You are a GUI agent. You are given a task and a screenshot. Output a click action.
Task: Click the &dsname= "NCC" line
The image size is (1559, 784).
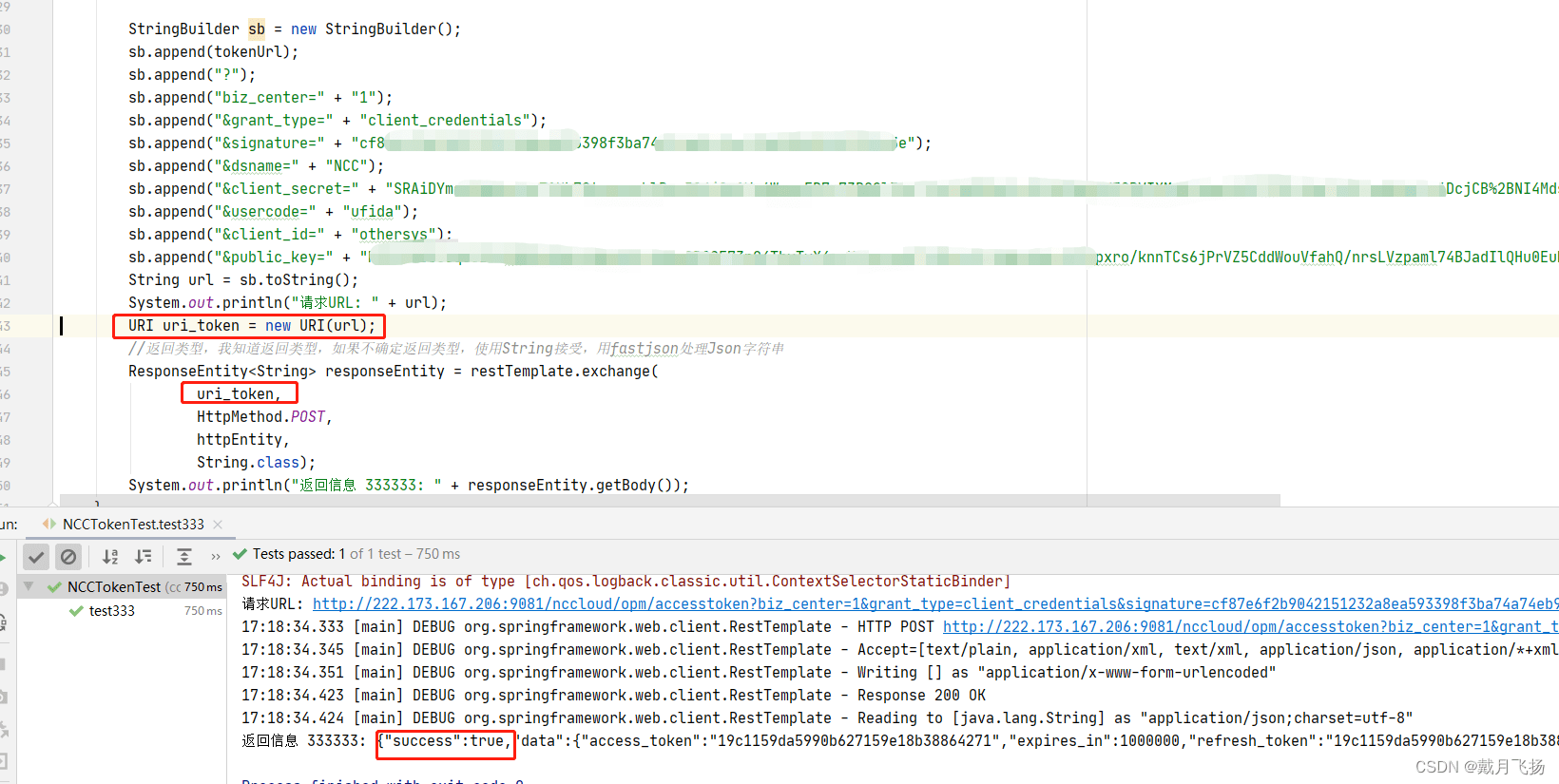[257, 166]
